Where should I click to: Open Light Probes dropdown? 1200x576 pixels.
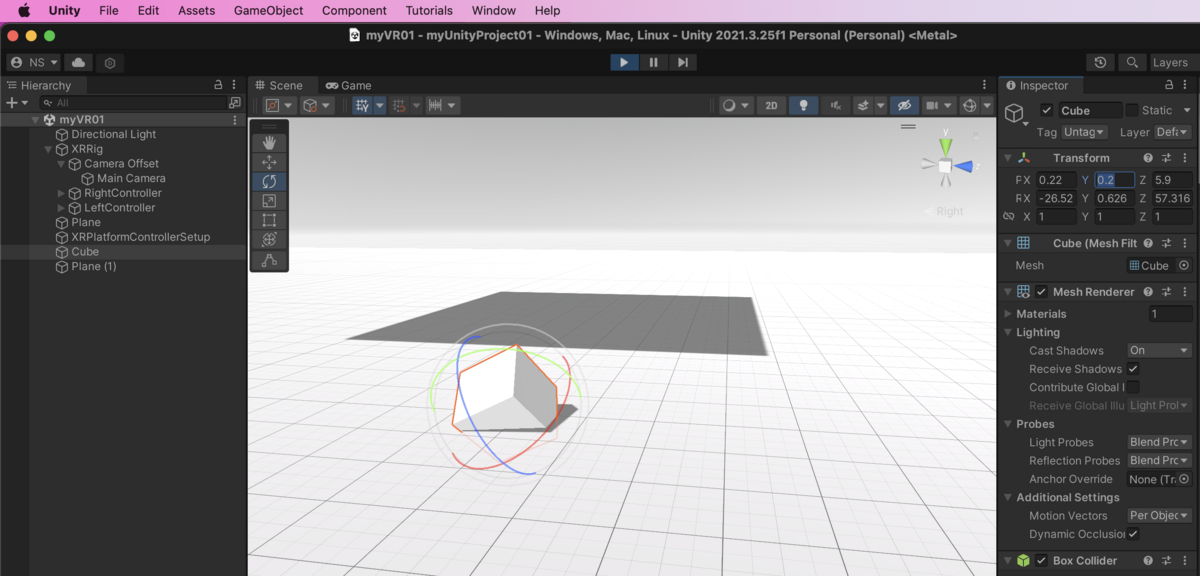click(x=1159, y=442)
